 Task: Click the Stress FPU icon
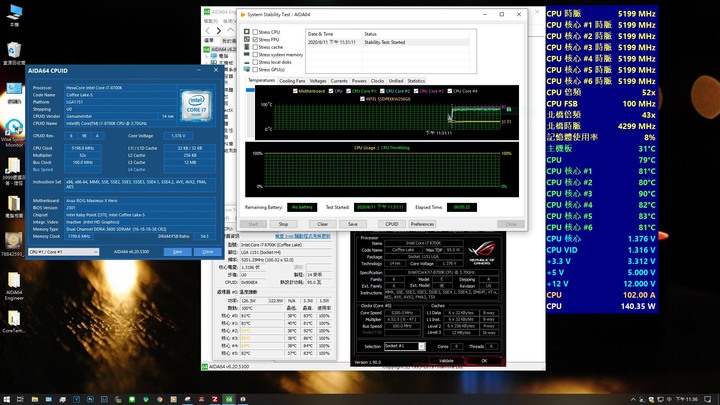point(247,39)
